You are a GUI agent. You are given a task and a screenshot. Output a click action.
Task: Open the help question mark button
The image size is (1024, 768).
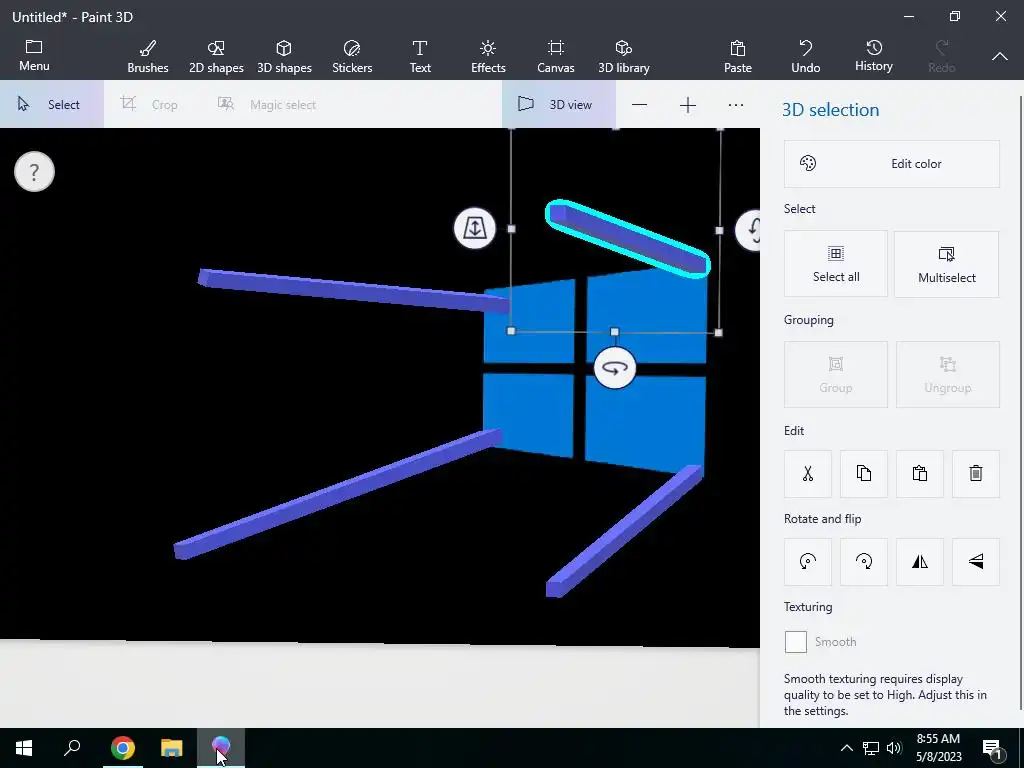click(x=34, y=172)
